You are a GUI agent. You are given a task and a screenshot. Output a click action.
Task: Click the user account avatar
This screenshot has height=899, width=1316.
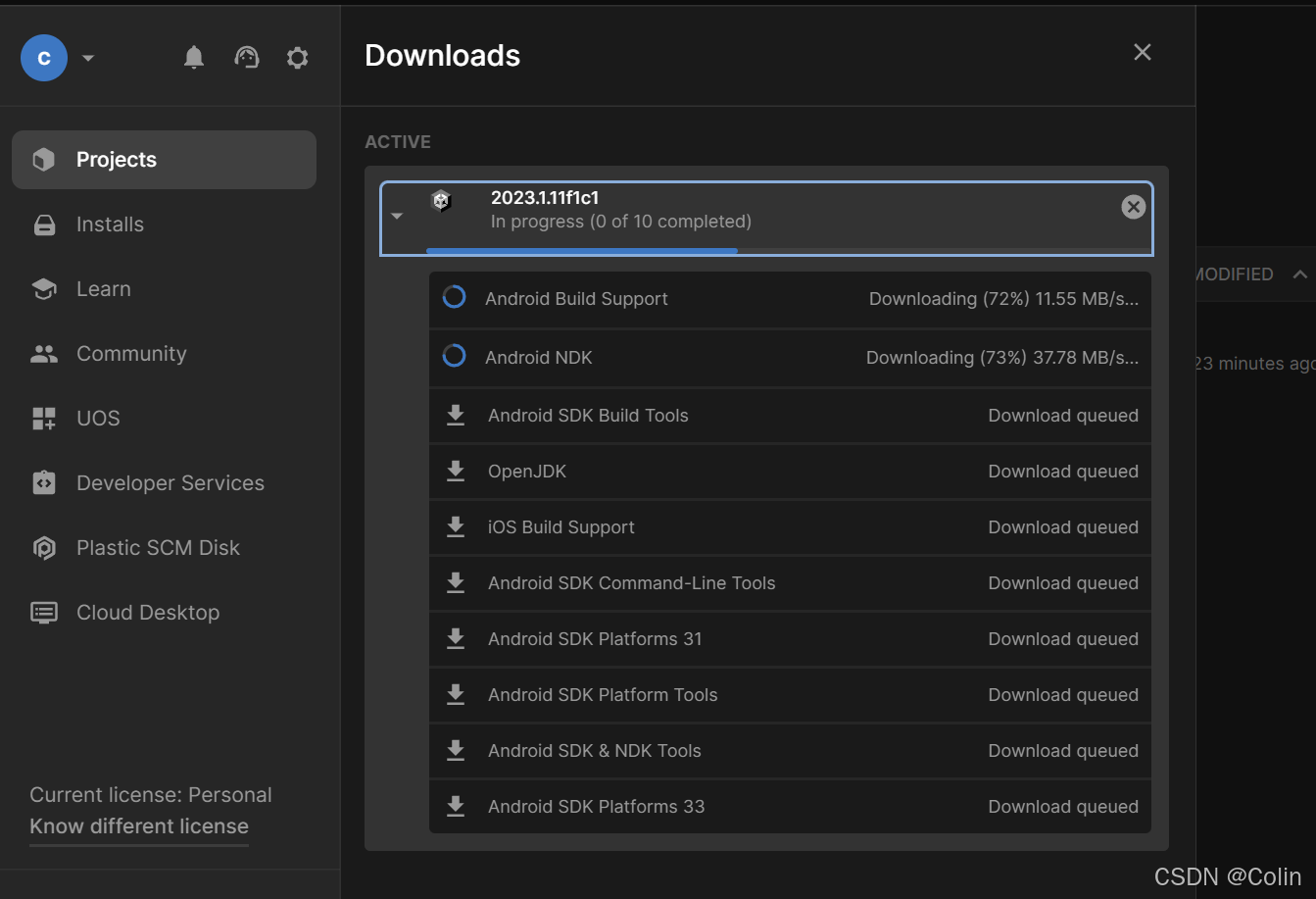coord(44,58)
